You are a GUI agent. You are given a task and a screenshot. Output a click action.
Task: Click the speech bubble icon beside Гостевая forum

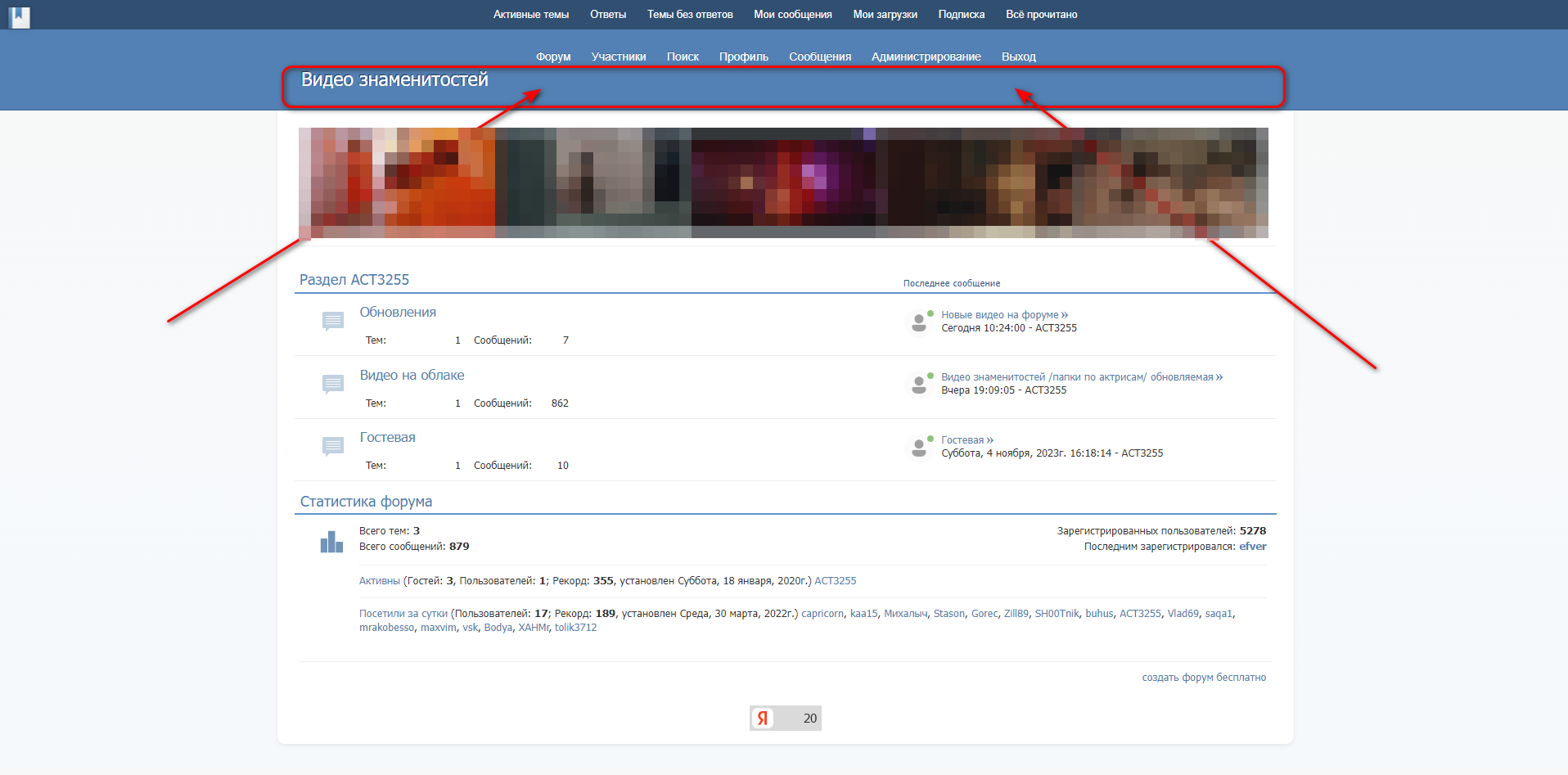(x=332, y=446)
